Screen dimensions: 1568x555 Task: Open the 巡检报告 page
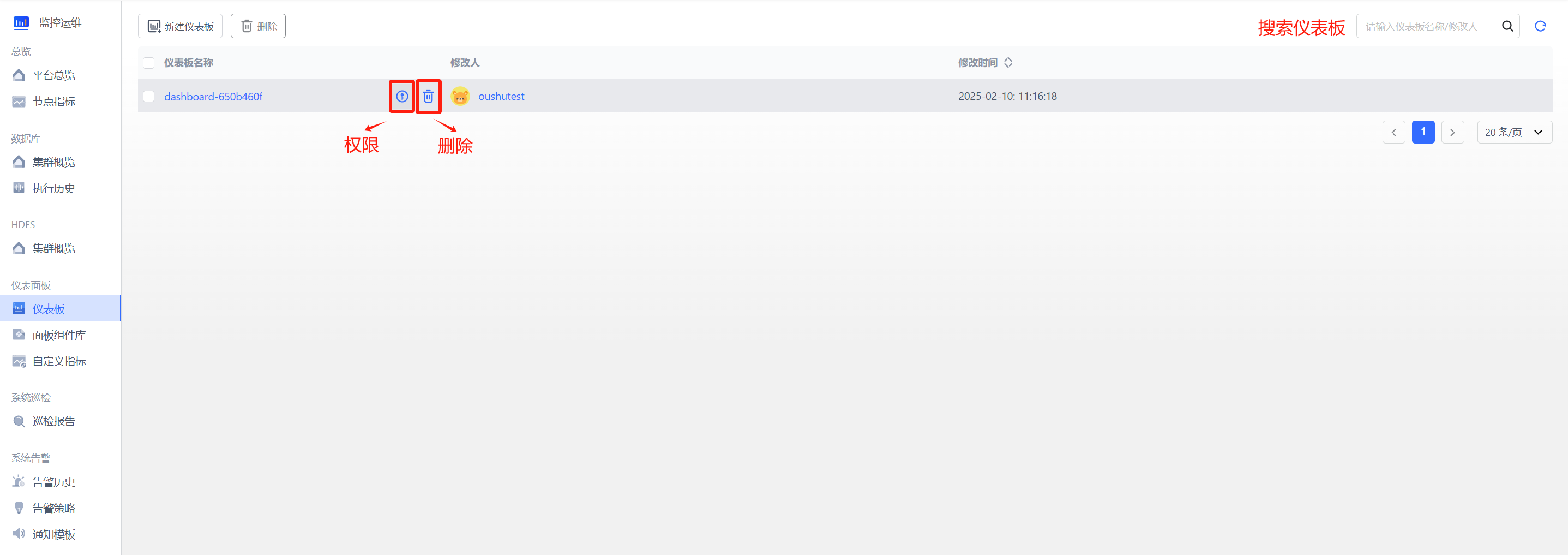pos(53,422)
